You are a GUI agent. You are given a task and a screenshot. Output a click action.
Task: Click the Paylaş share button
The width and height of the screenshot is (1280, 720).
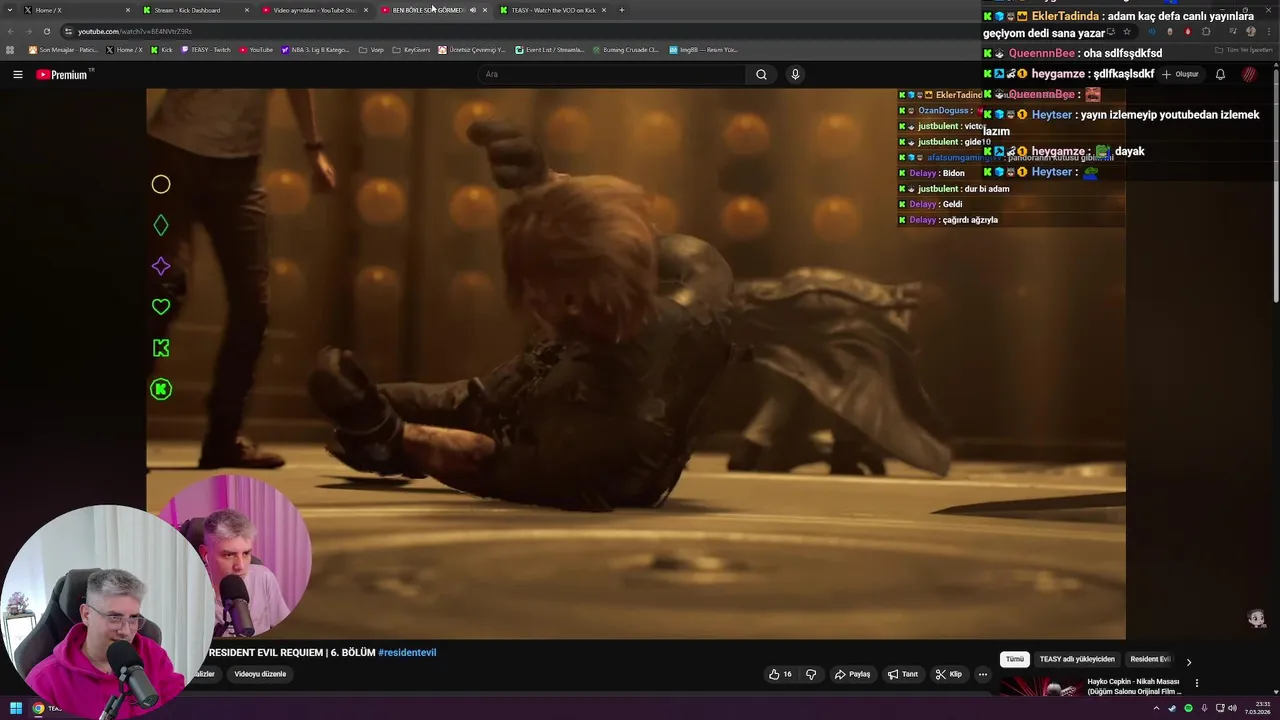tap(853, 674)
